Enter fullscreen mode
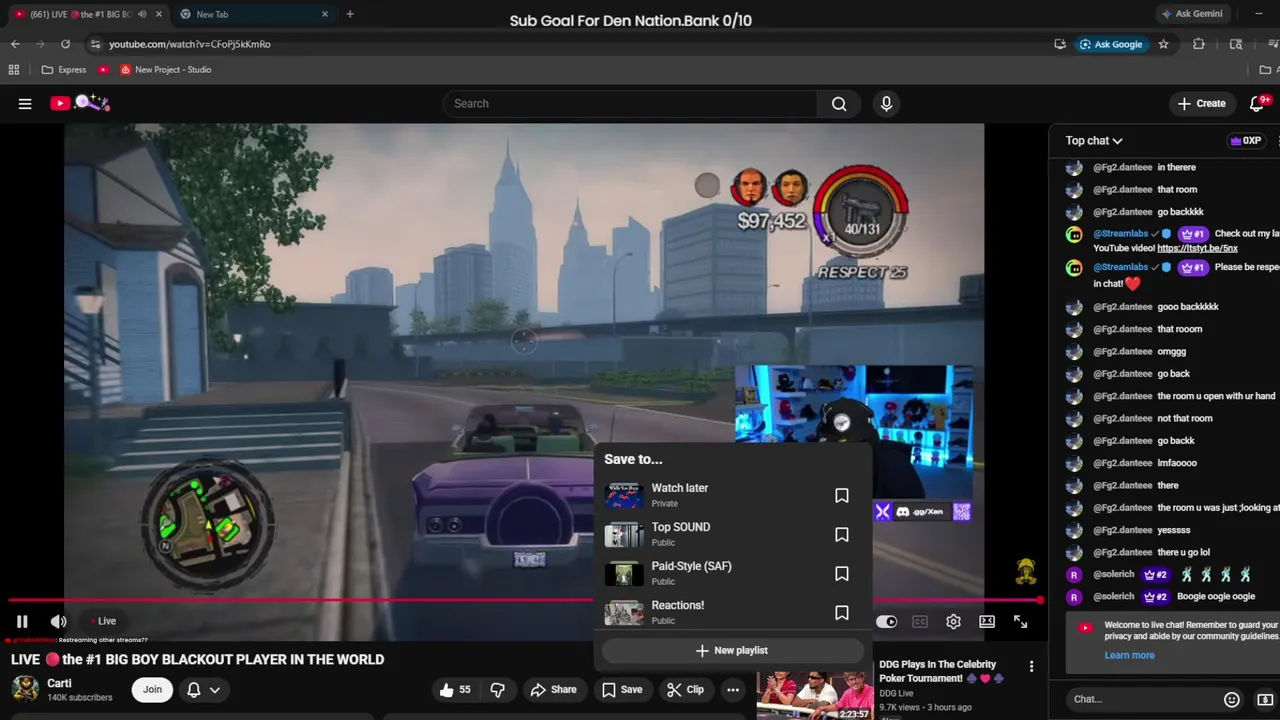 tap(1020, 621)
